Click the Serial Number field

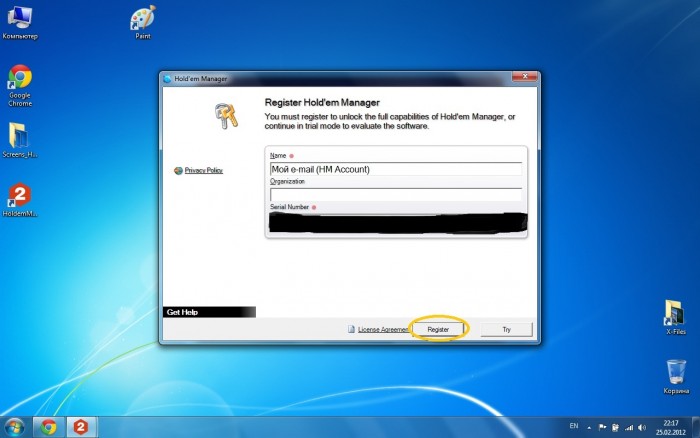point(397,222)
